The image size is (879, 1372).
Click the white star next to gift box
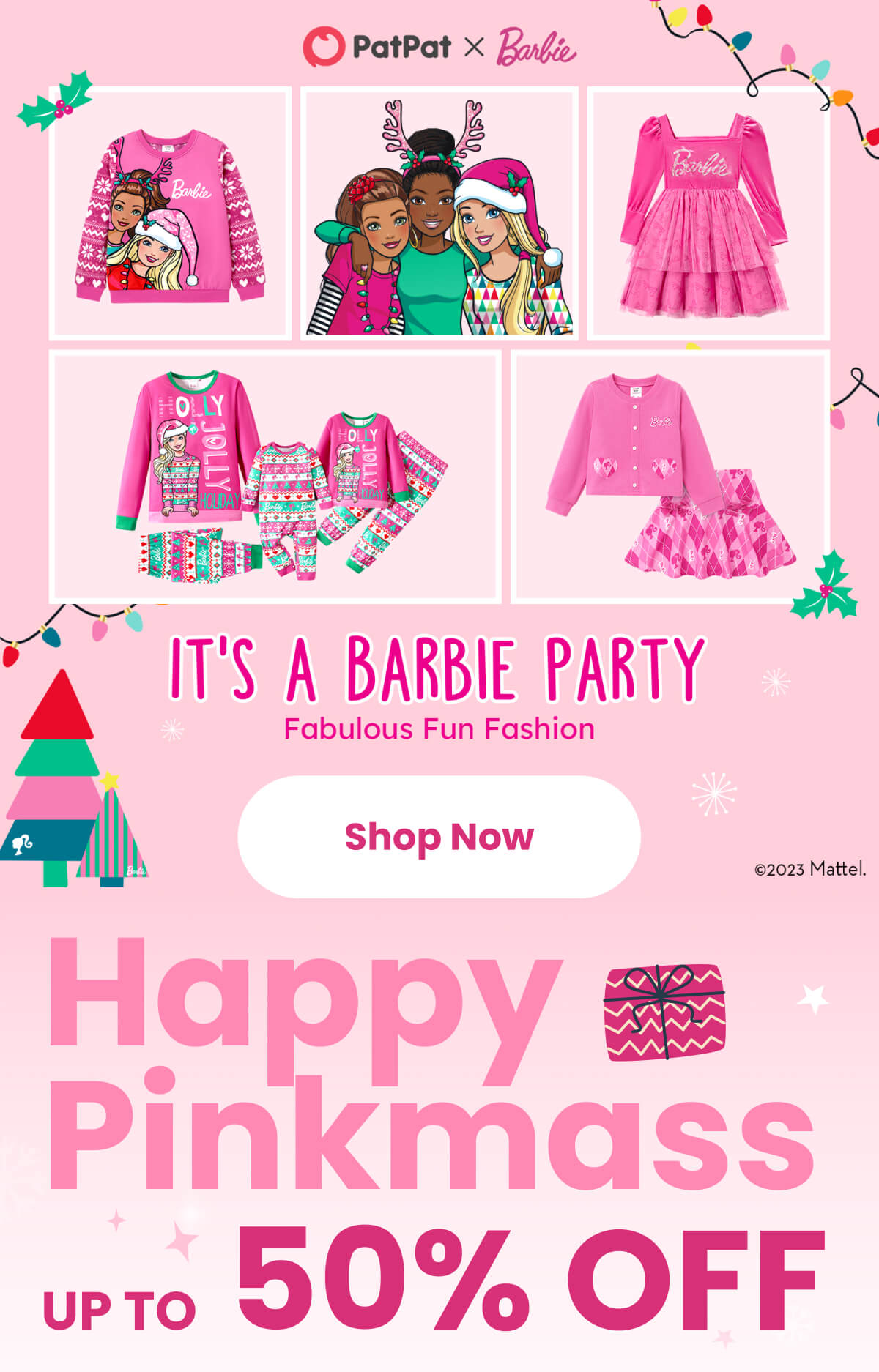click(x=813, y=998)
